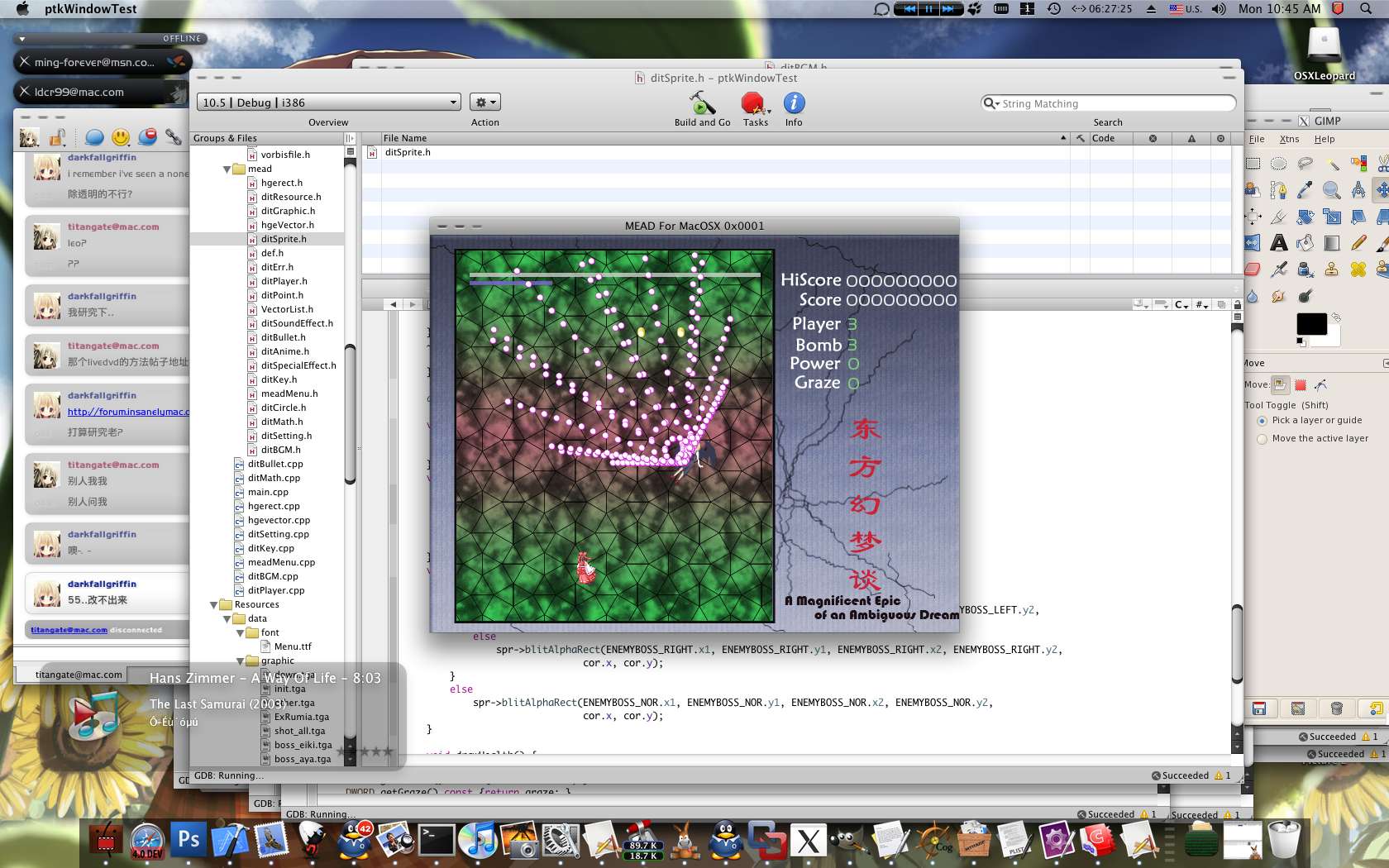This screenshot has height=868, width=1389.
Task: Open the 10.5 | Debug | i386 dropdown
Action: [x=328, y=103]
